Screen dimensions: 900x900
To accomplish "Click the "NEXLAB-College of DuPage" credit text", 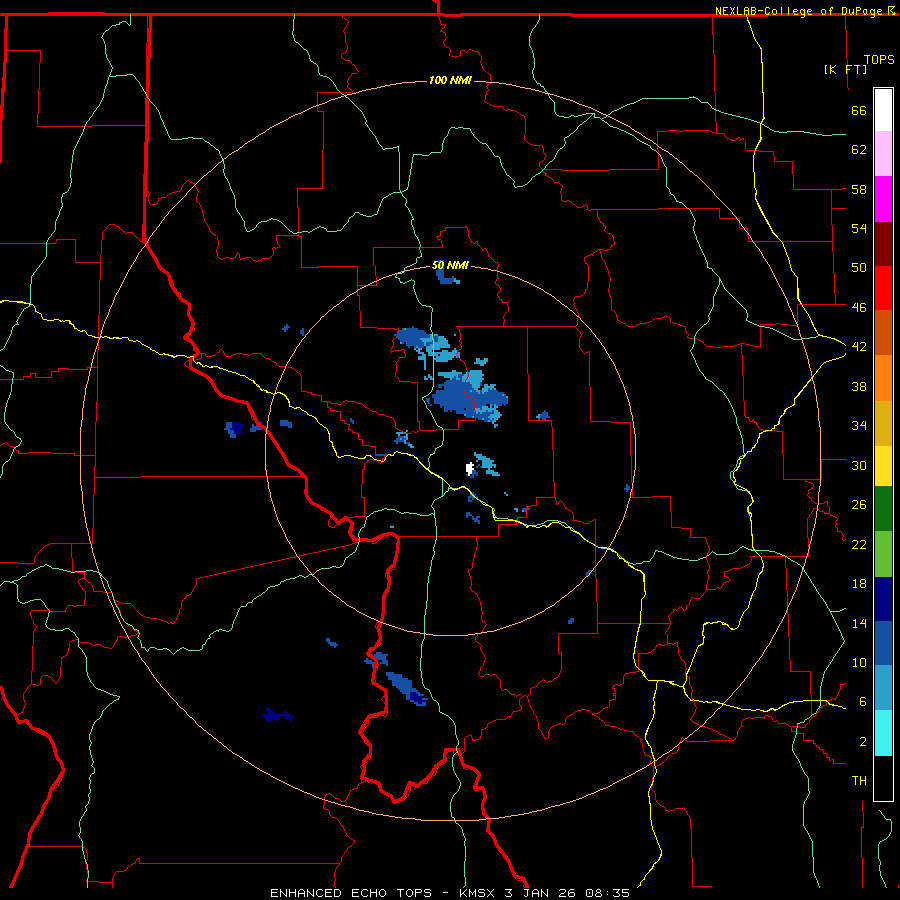I will coord(800,11).
